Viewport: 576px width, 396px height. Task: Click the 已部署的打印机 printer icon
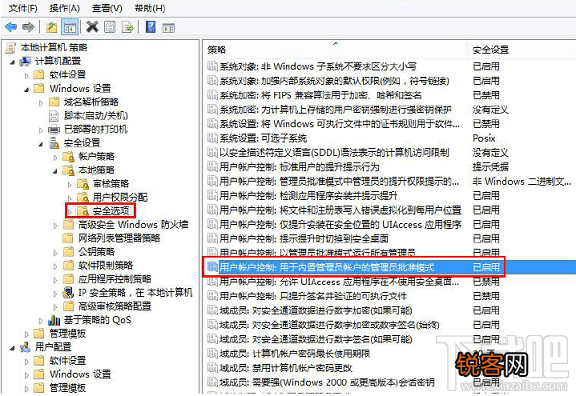pyautogui.click(x=54, y=129)
